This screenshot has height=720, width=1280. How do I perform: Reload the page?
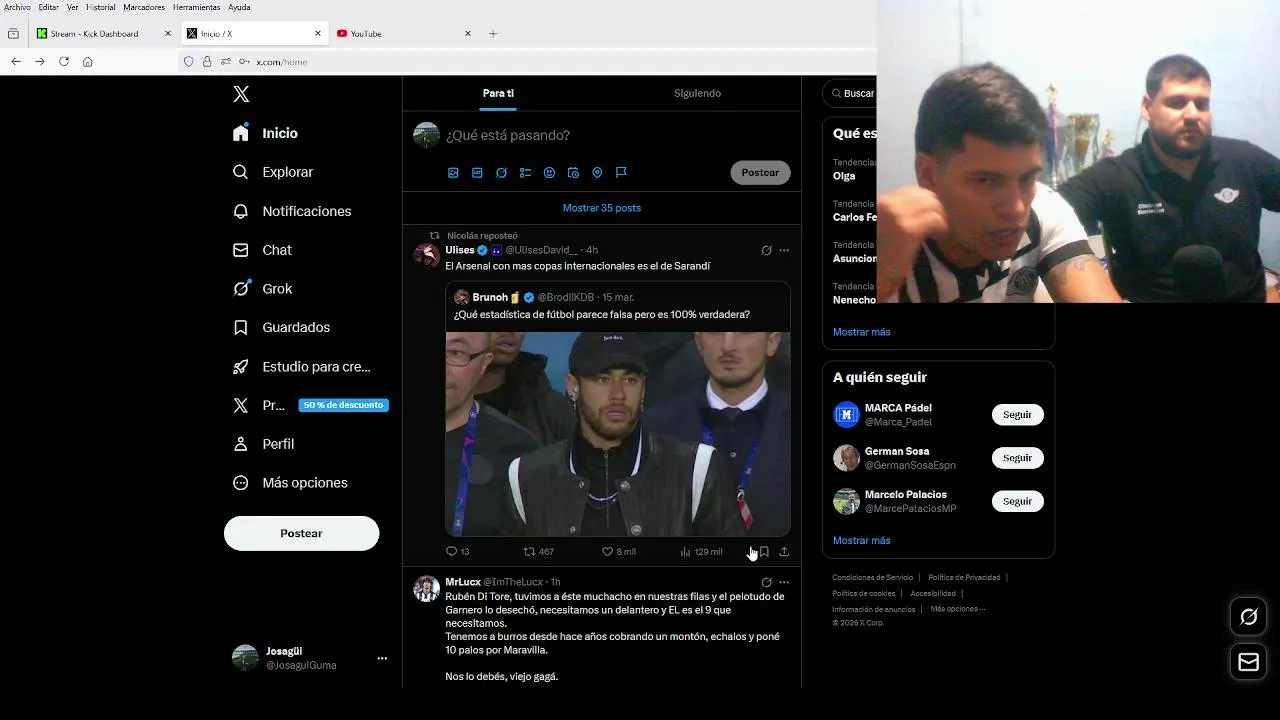[64, 62]
